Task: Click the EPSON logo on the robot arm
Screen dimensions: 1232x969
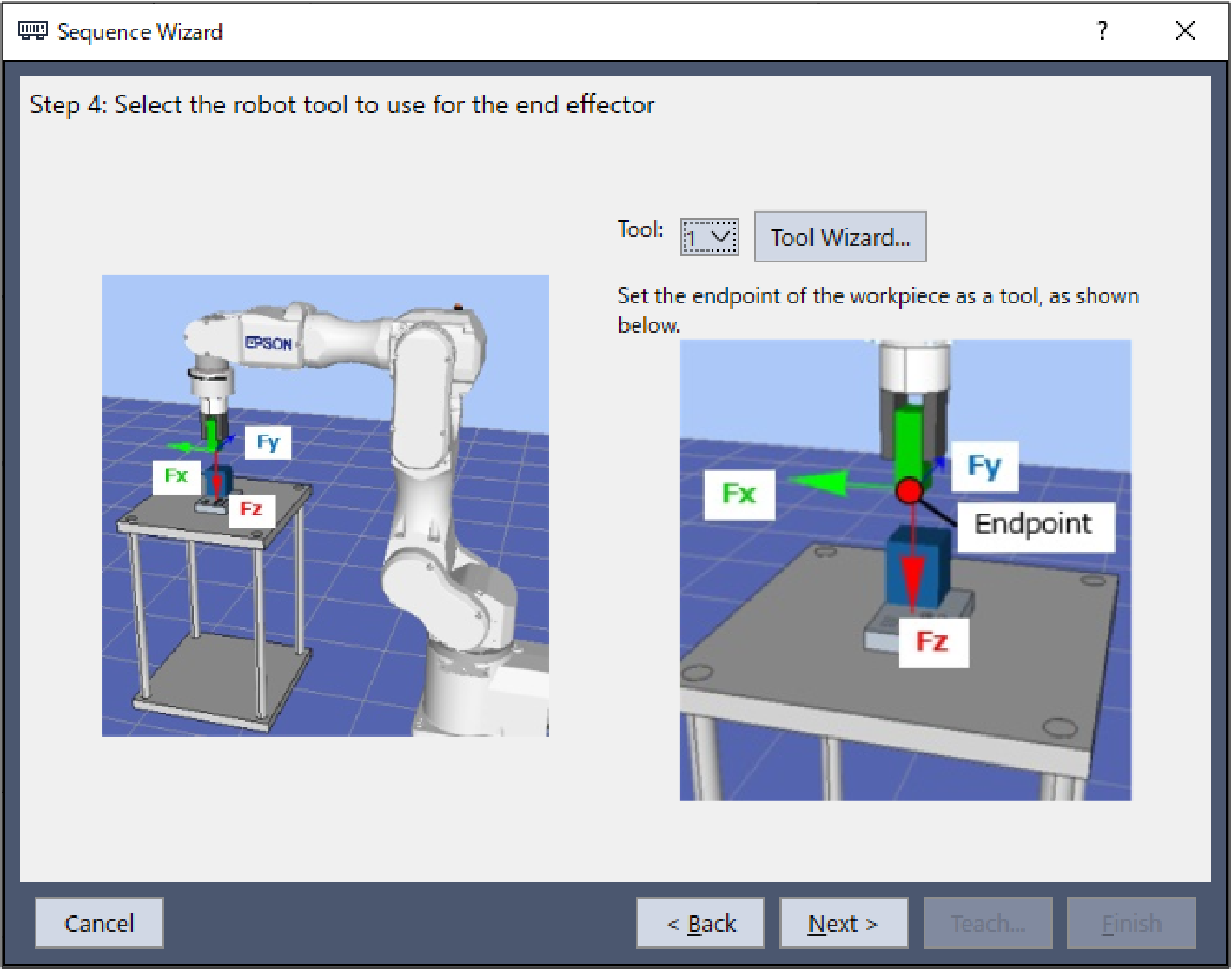Action: [268, 343]
